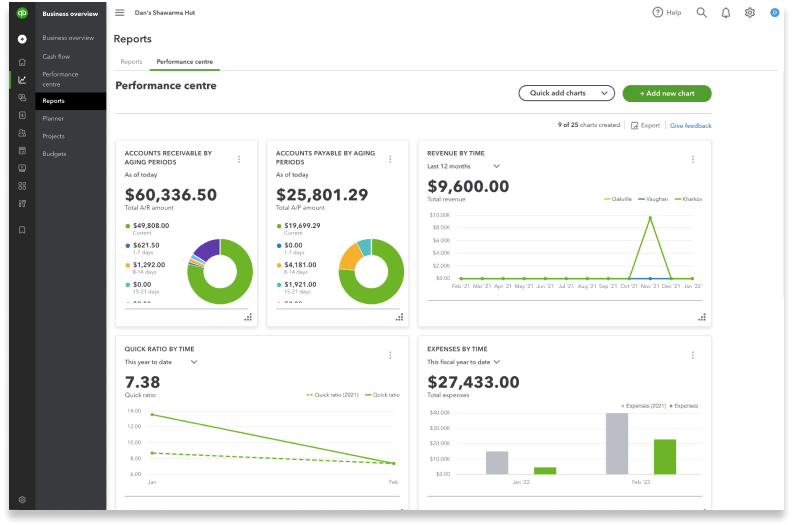Click Expenses (2021) legend entry

pos(643,406)
